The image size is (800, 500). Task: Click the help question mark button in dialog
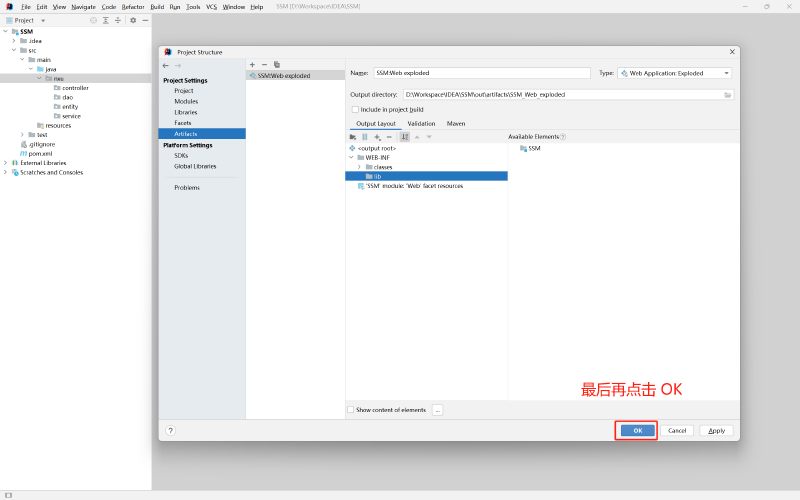point(170,431)
